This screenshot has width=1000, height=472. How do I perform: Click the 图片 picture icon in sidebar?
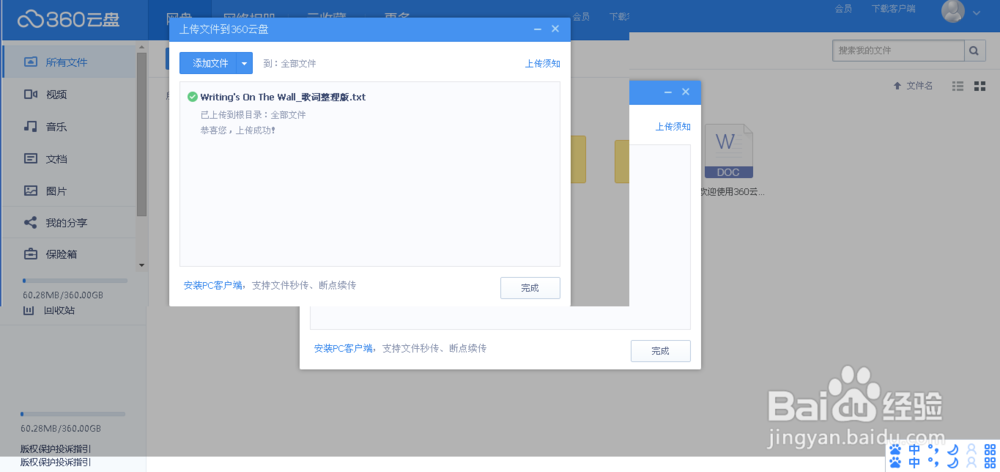(x=31, y=191)
